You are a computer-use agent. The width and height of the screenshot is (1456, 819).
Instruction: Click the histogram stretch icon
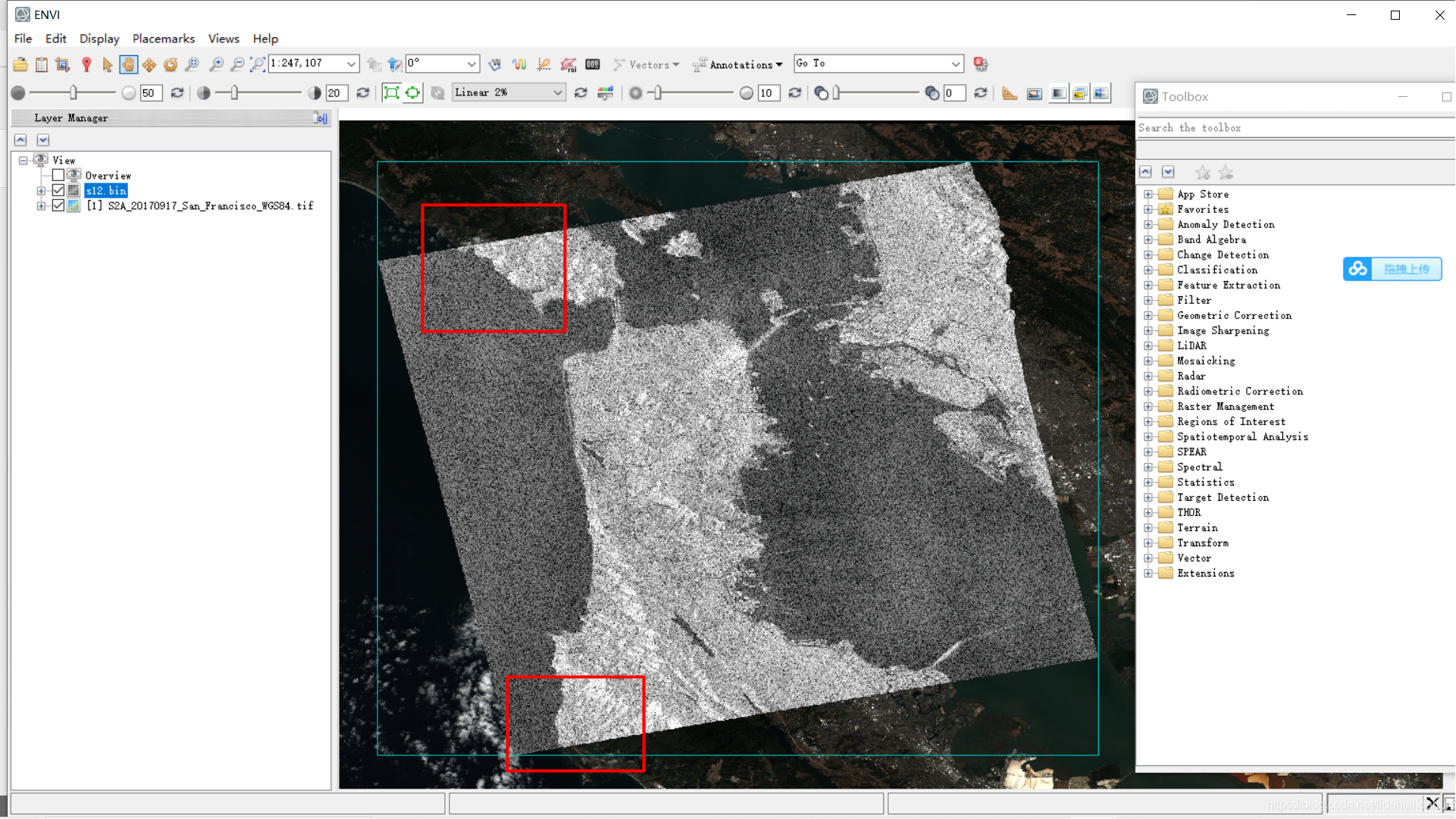click(605, 92)
